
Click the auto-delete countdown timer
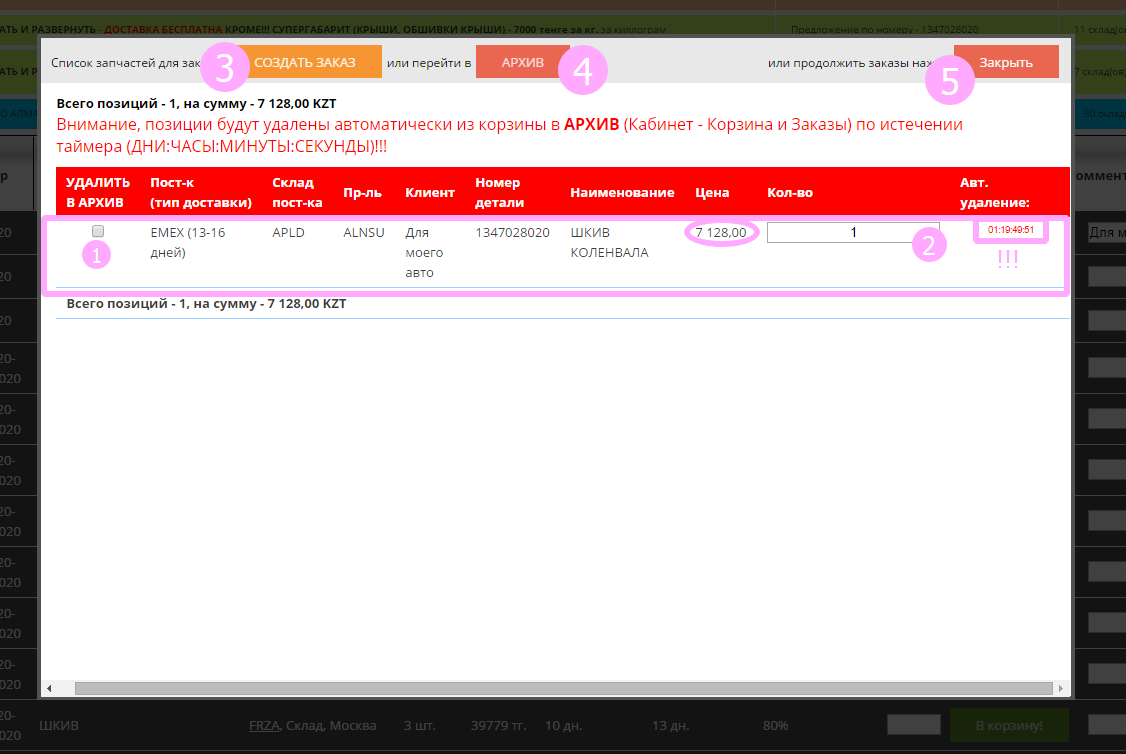(1010, 230)
